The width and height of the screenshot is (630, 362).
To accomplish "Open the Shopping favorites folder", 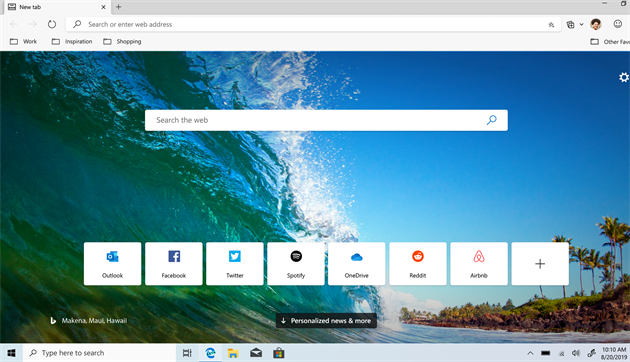I will coord(122,41).
